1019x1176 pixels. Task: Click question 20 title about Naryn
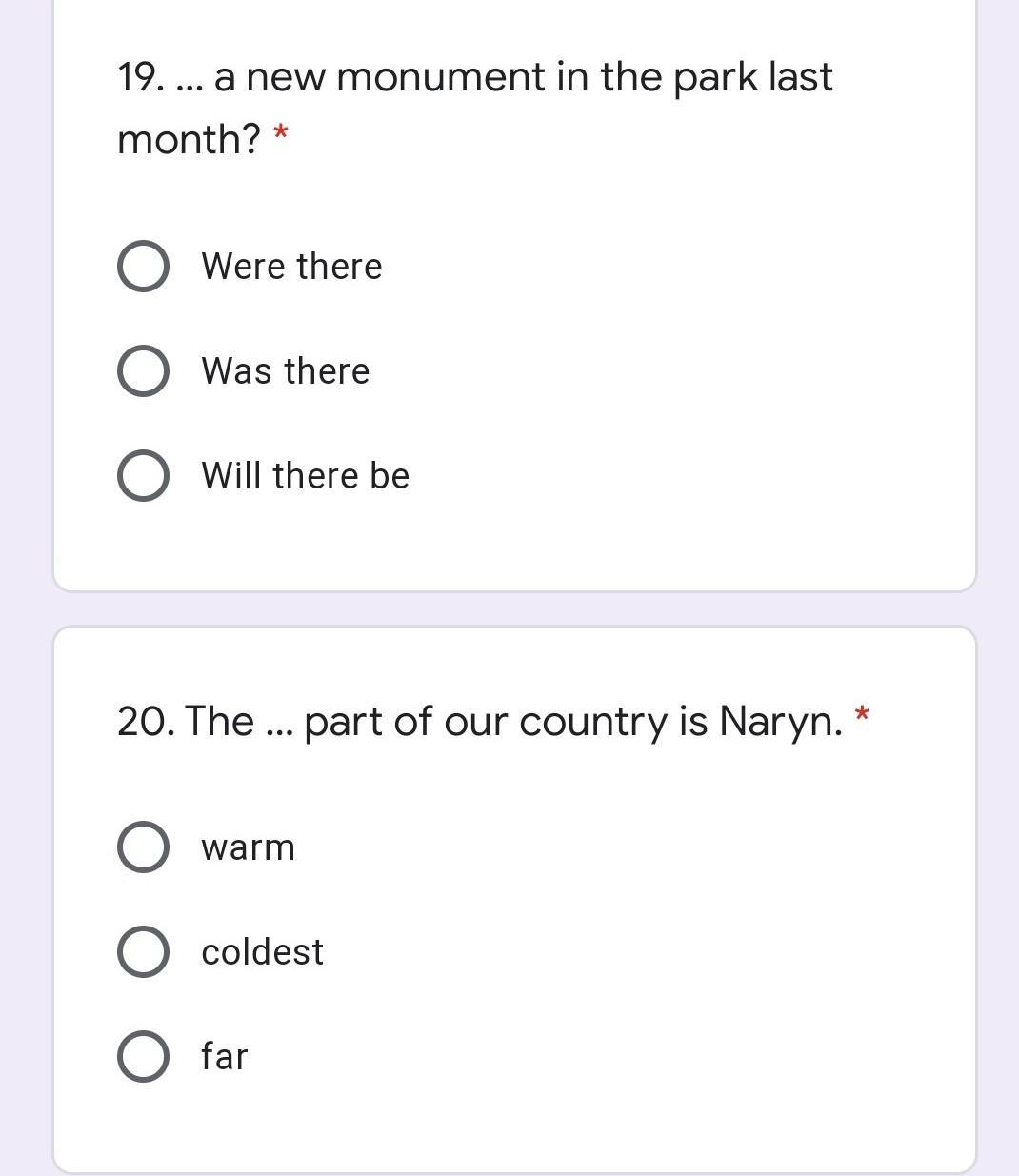(x=479, y=721)
